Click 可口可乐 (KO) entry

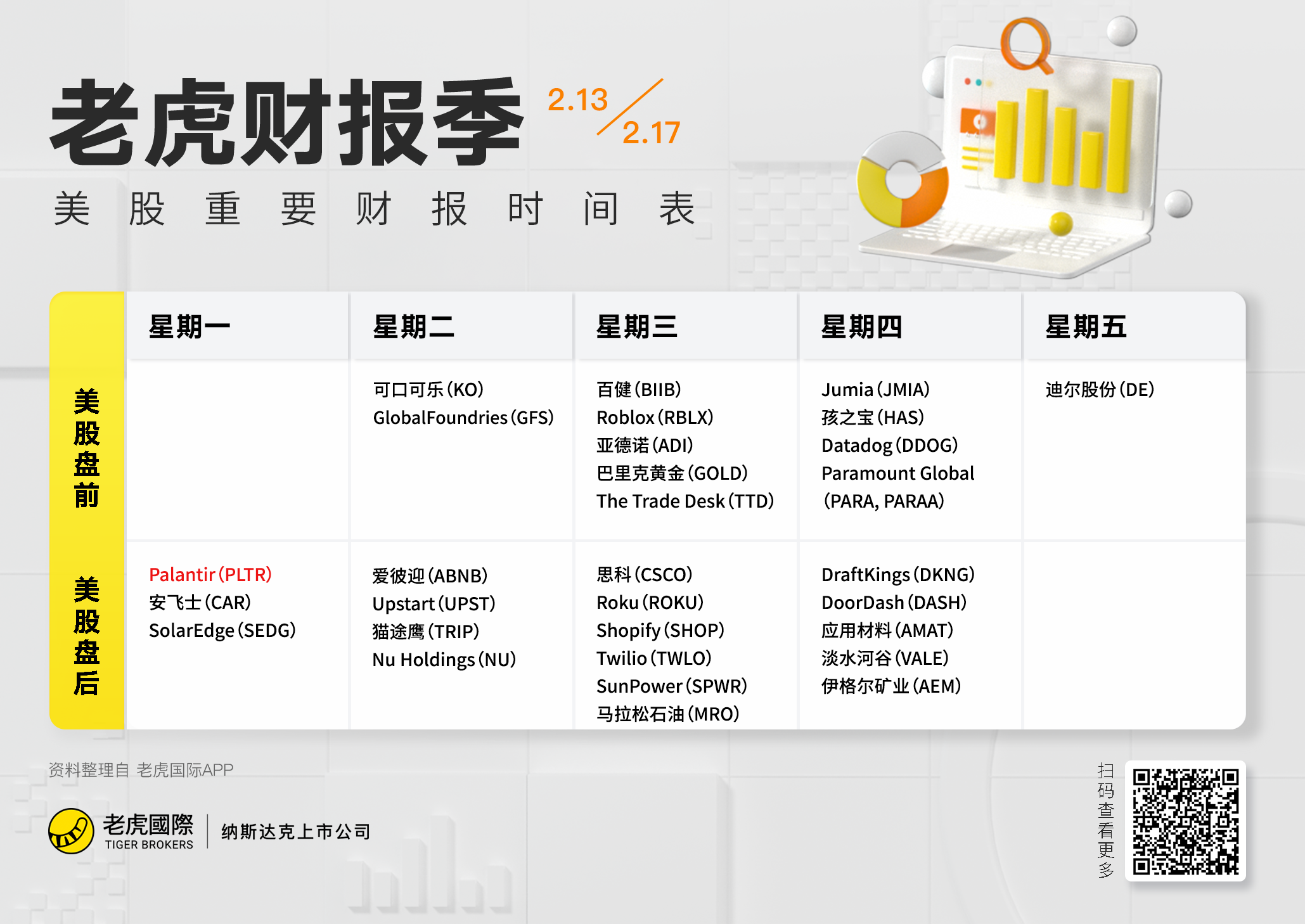[x=428, y=389]
